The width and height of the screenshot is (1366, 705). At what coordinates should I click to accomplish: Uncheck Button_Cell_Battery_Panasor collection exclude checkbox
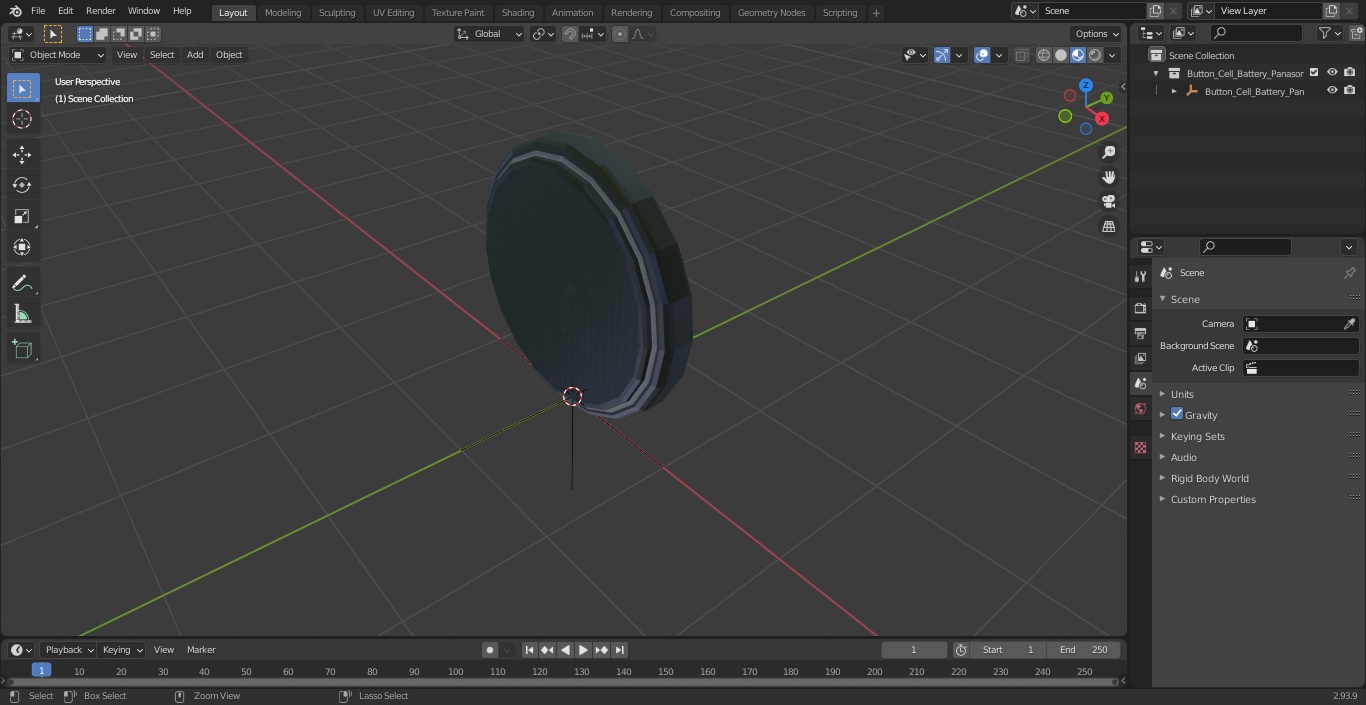(1314, 73)
